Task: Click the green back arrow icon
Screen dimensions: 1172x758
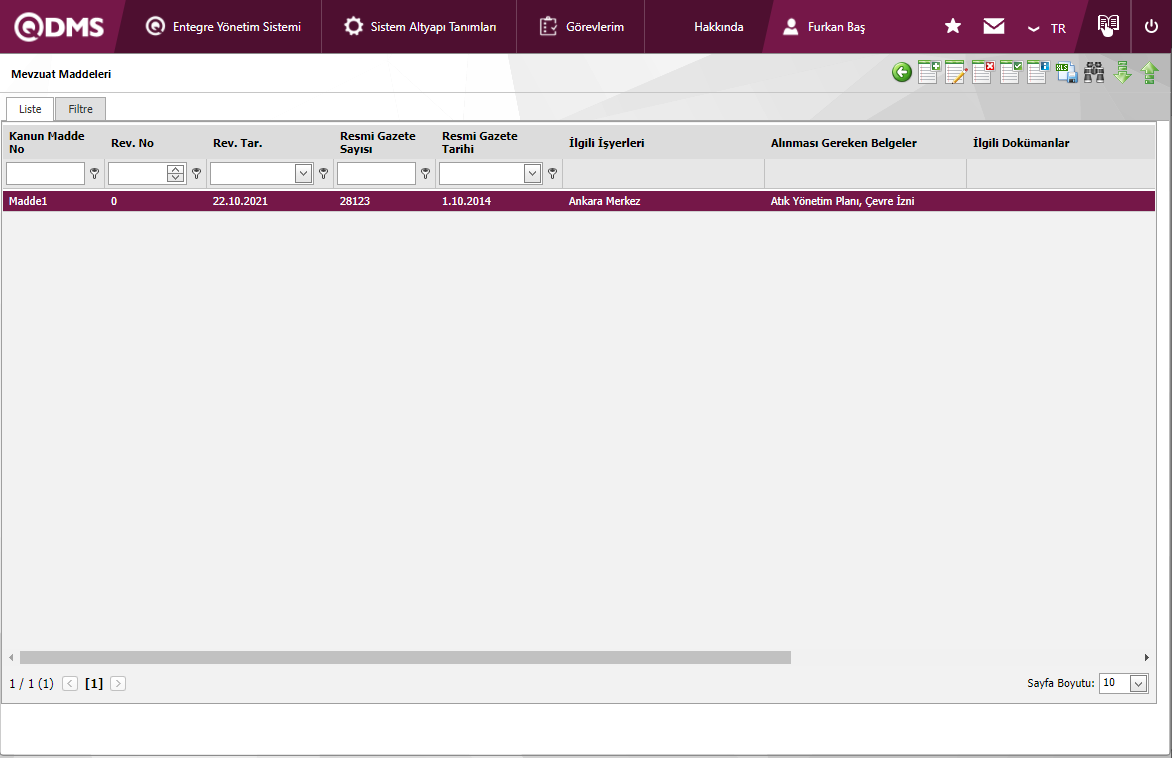Action: click(x=901, y=73)
